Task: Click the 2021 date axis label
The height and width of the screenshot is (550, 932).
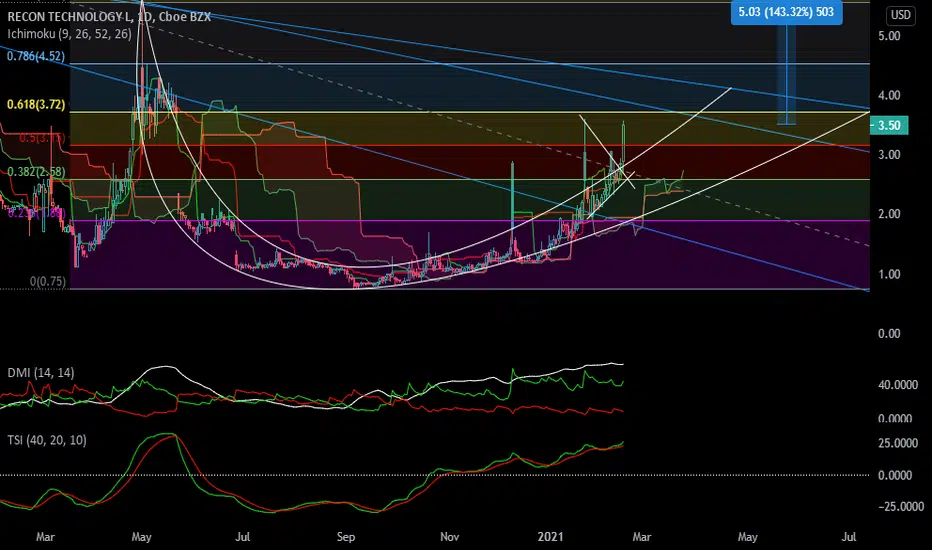Action: tap(550, 537)
